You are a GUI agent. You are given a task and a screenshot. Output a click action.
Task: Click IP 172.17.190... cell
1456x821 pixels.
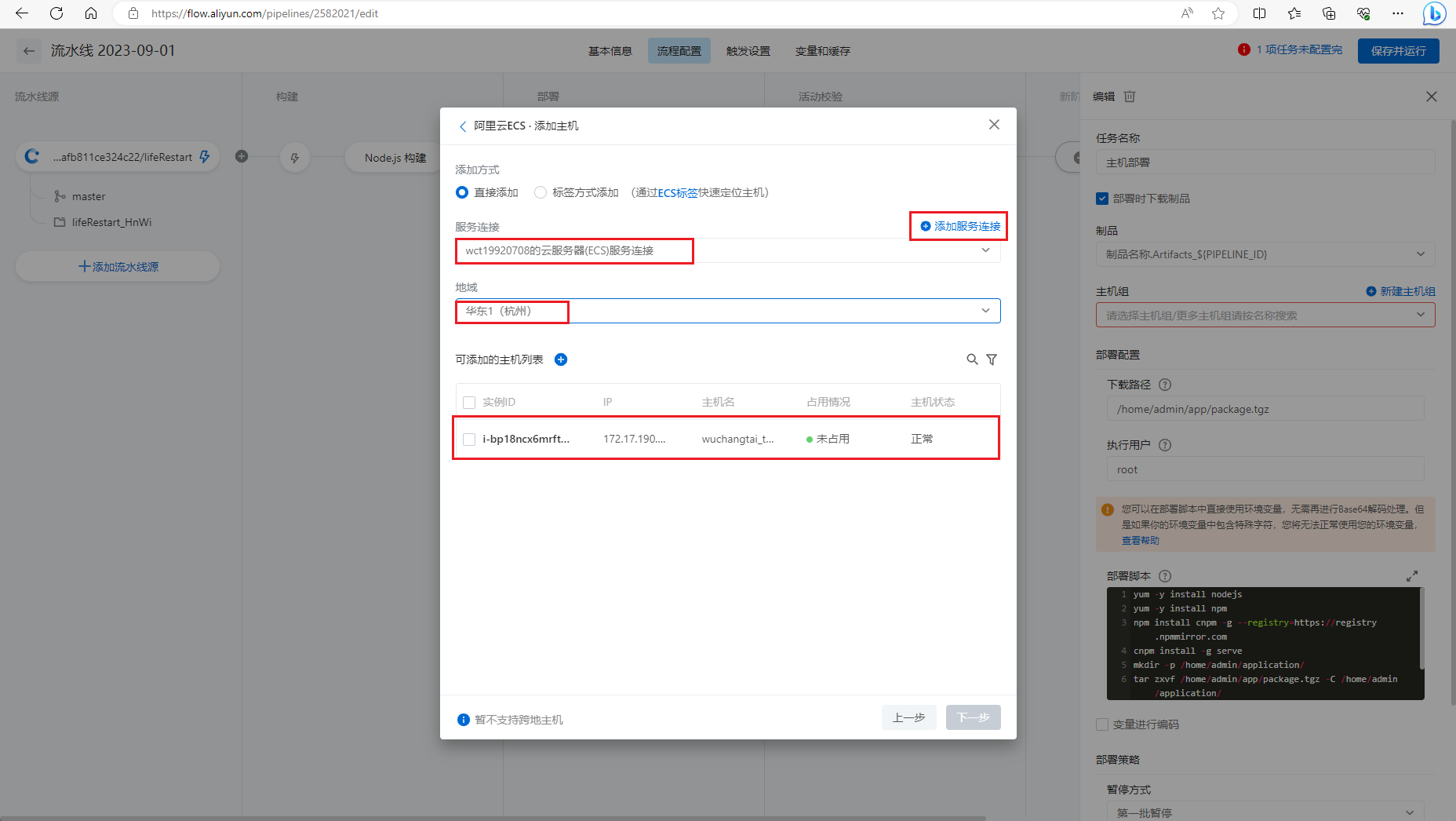[634, 440]
